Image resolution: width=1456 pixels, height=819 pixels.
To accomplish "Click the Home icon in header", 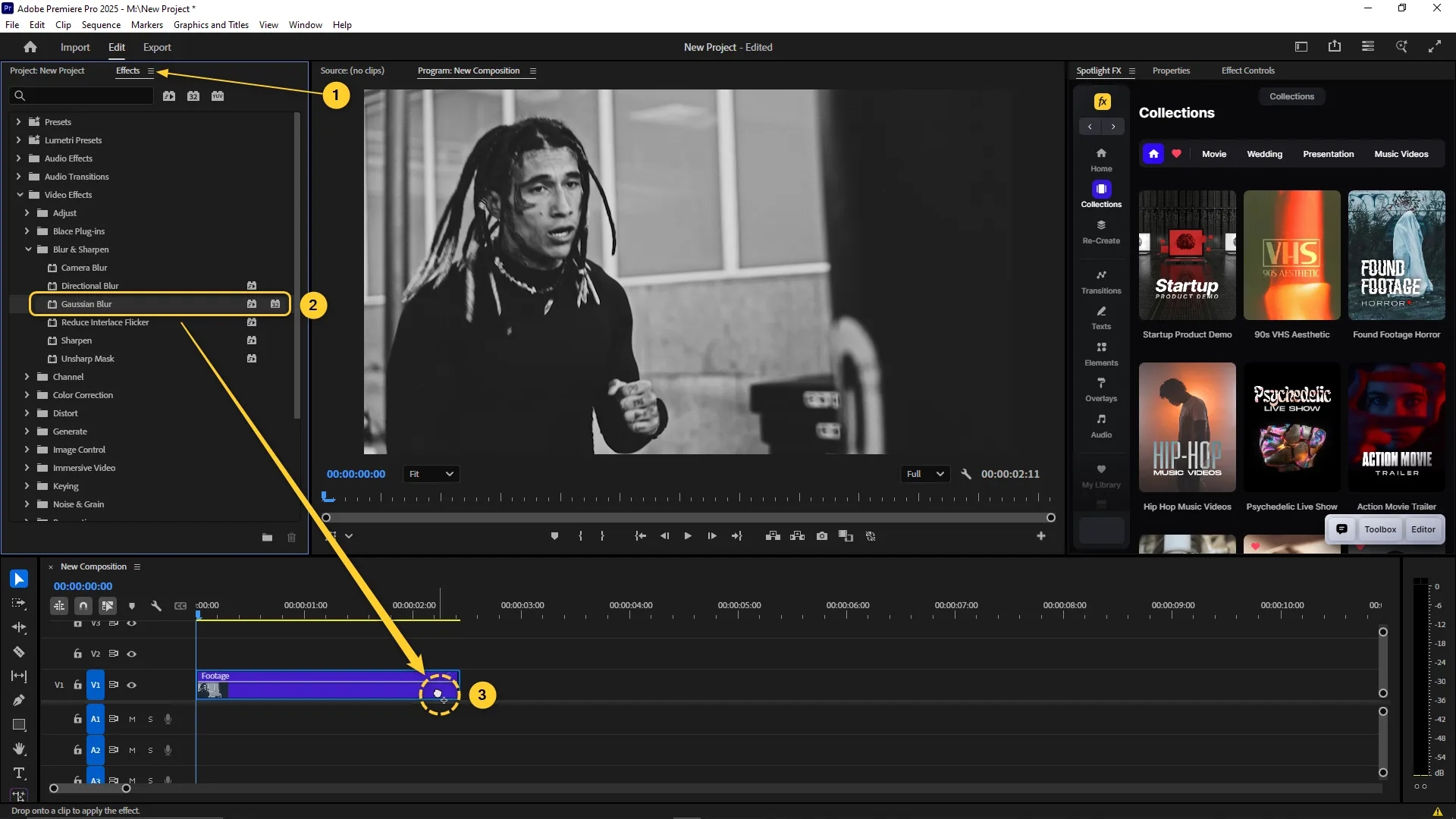I will 30,47.
